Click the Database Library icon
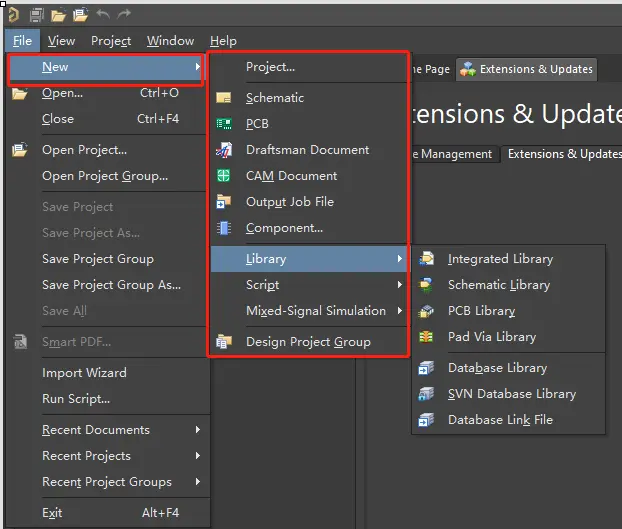 426,368
